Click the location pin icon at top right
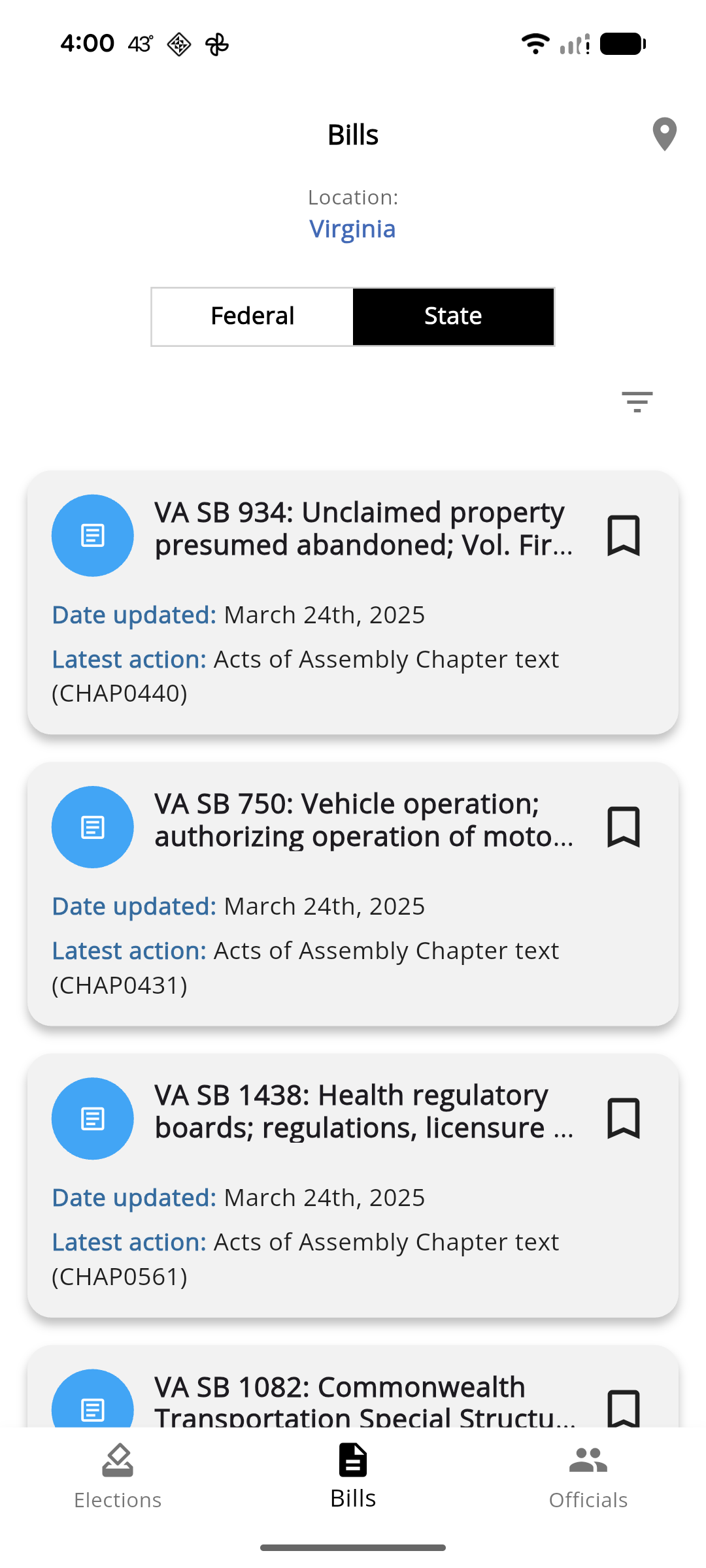The height and width of the screenshot is (1568, 706). tap(664, 133)
